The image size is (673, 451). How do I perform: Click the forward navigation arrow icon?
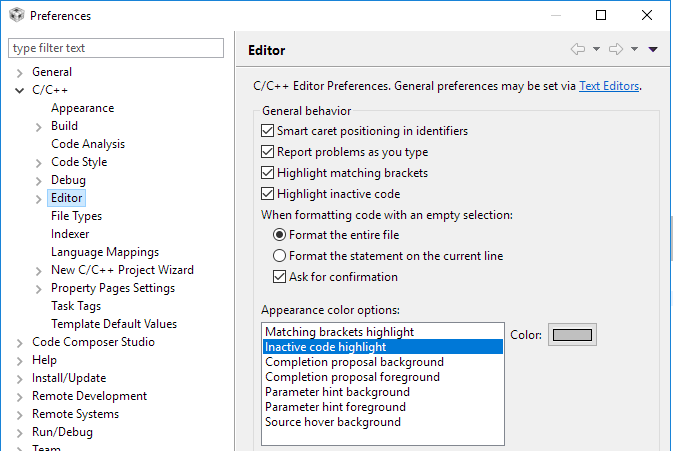616,49
